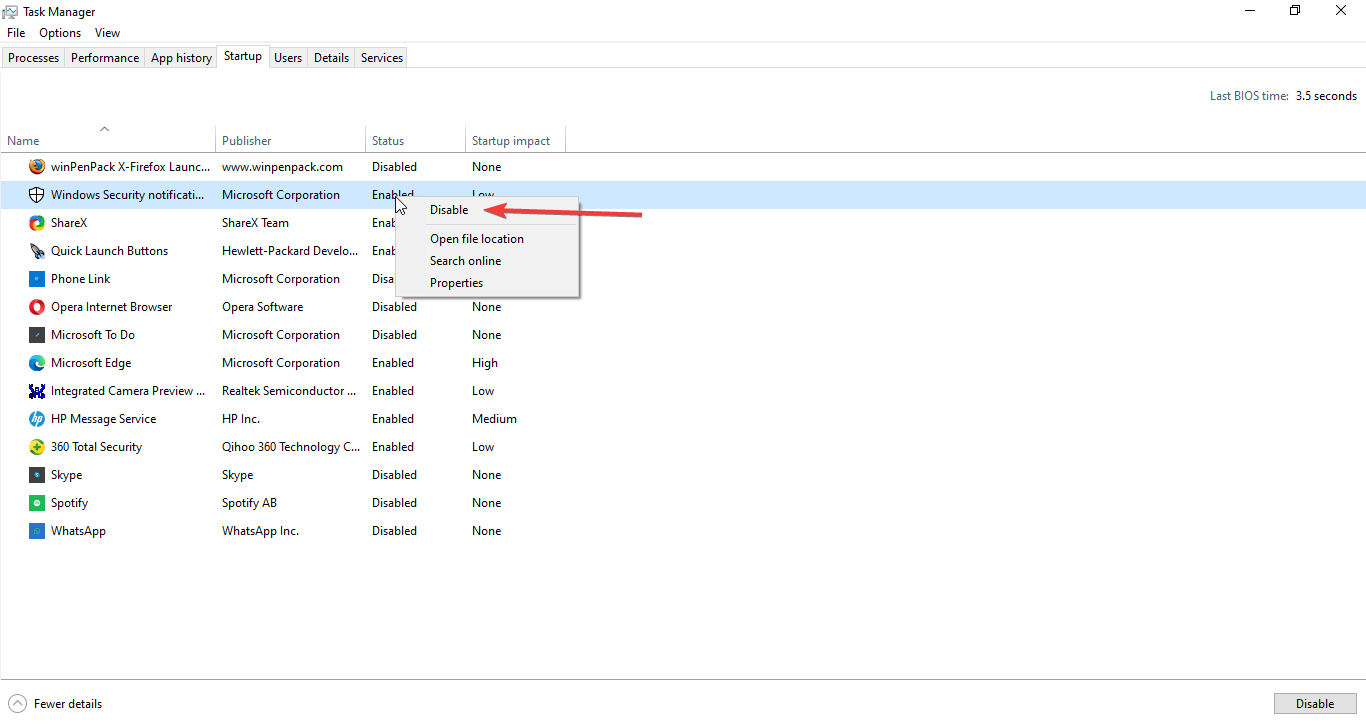Choose Open file location from context menu
The width and height of the screenshot is (1366, 727).
coord(476,238)
